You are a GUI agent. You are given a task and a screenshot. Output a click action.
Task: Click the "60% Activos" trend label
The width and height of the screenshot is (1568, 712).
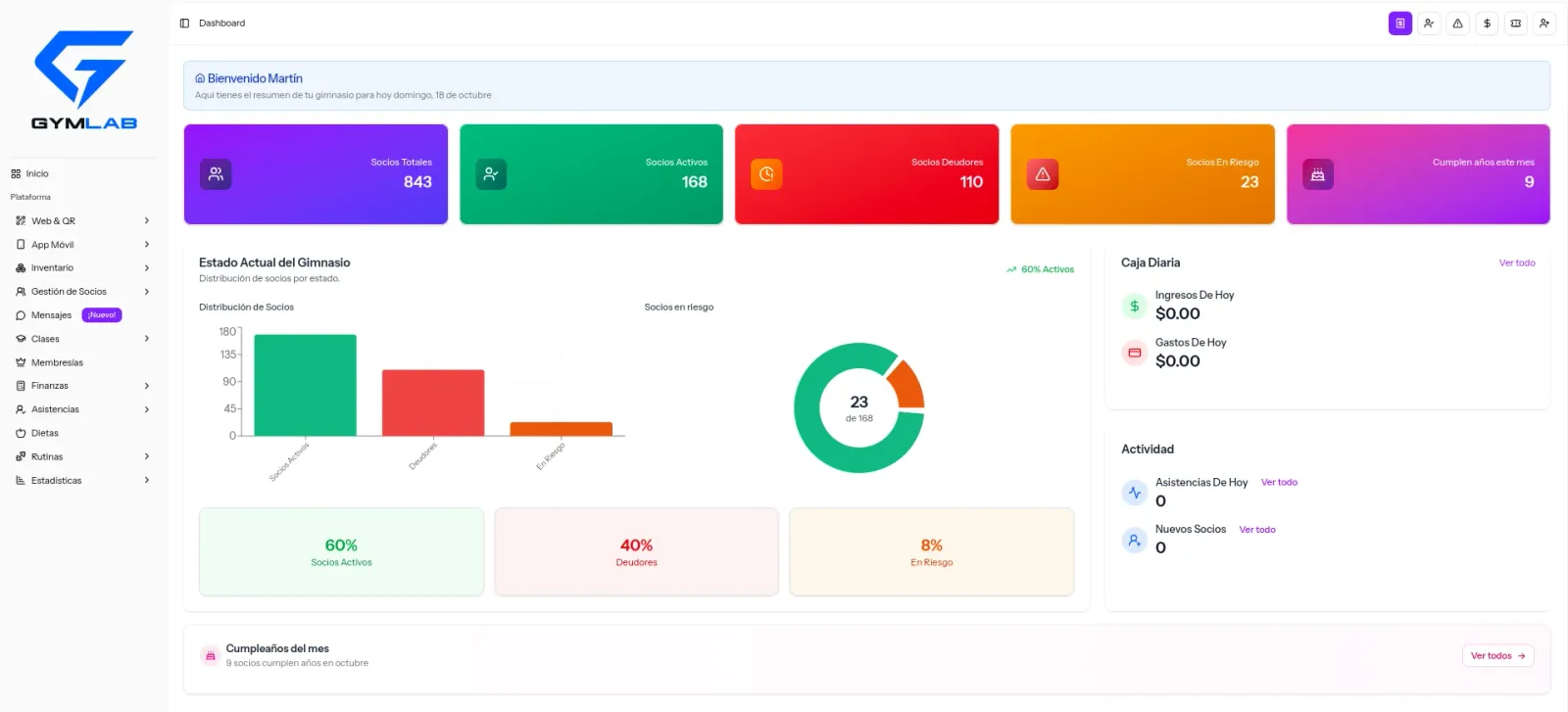1040,269
